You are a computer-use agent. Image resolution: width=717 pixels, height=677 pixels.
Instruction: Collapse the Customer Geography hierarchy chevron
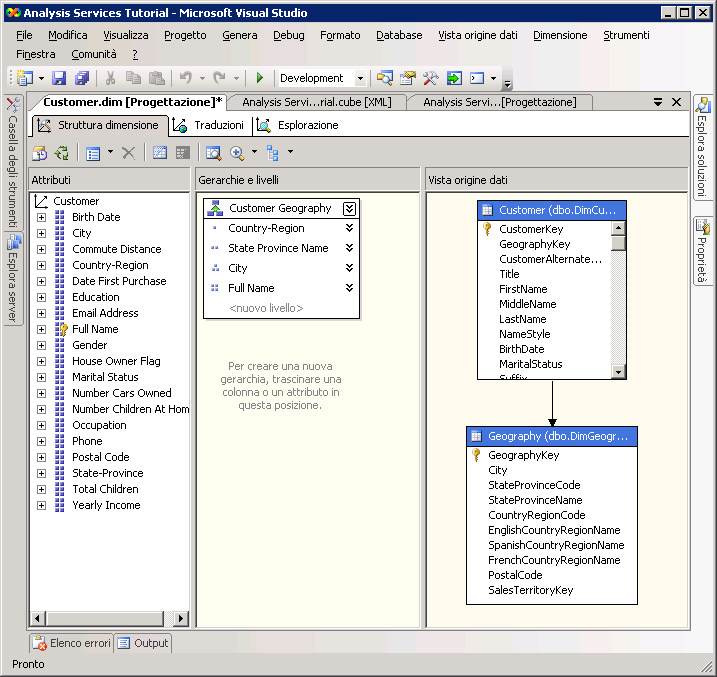click(349, 208)
